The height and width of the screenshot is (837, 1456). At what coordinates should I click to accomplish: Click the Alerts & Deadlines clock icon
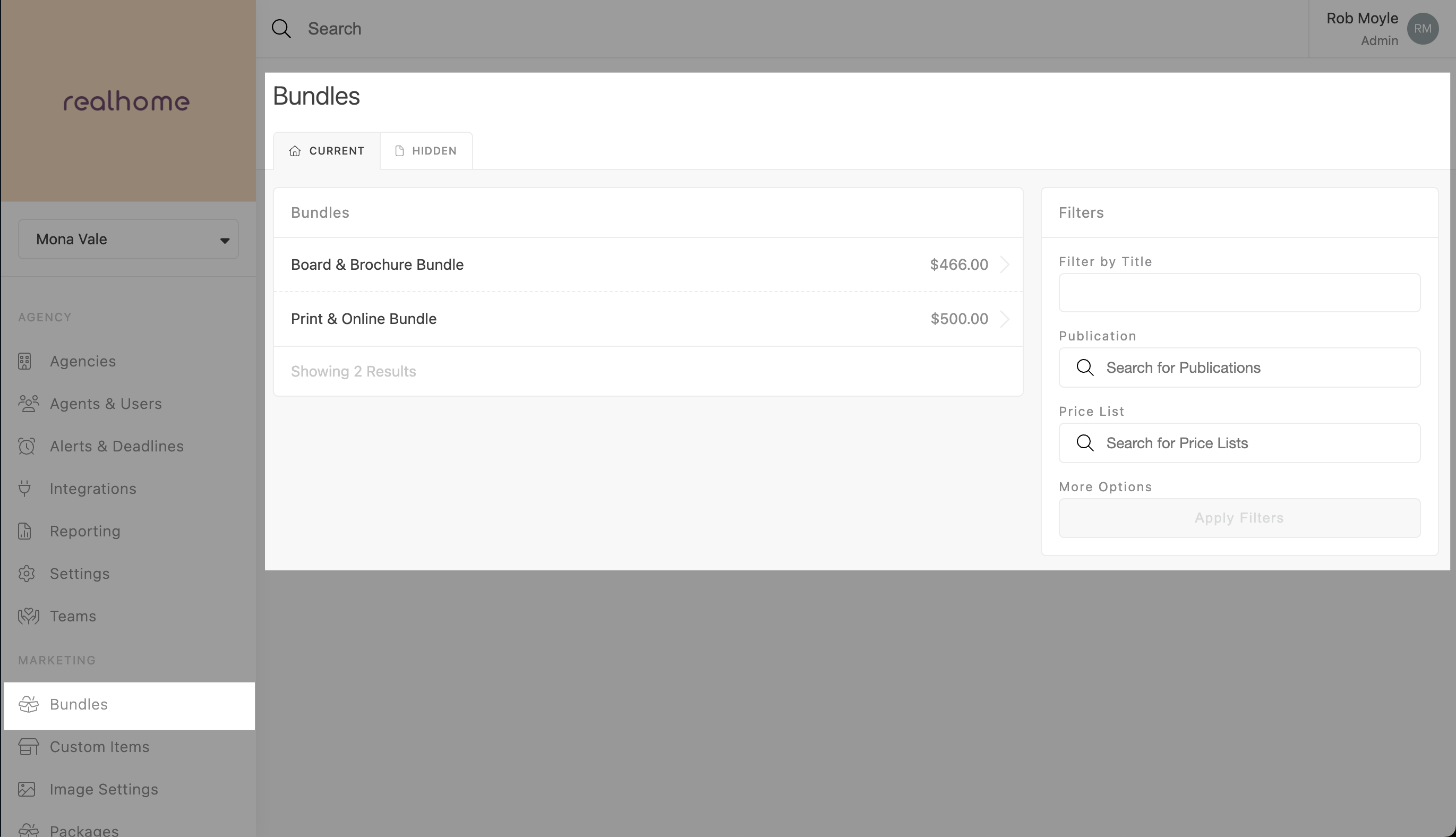point(27,446)
